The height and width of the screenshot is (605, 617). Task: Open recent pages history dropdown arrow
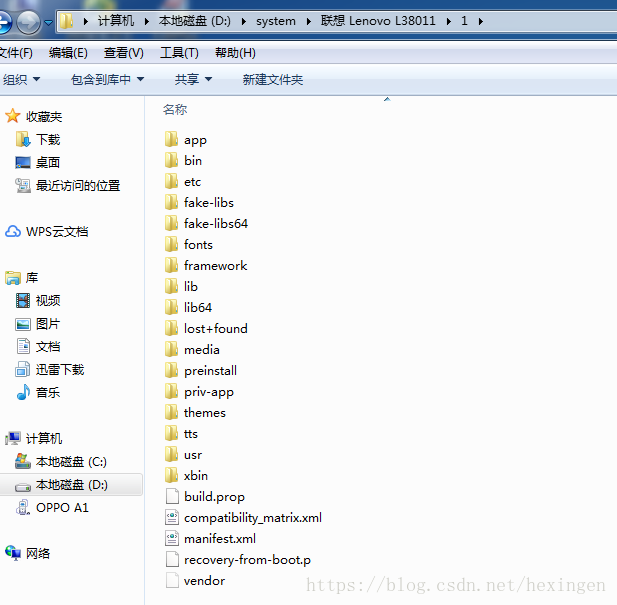coord(48,22)
